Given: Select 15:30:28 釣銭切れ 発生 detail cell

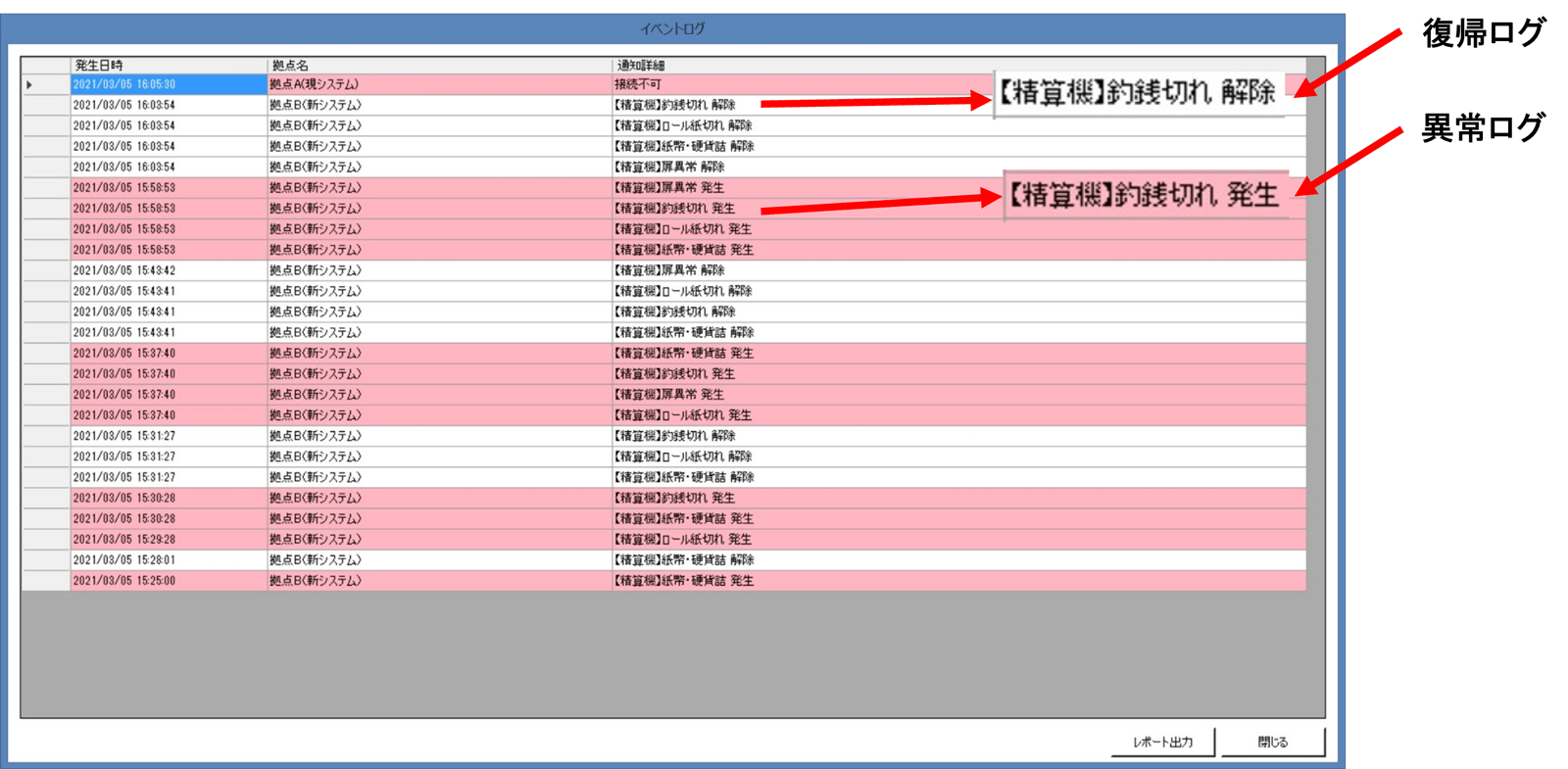Looking at the screenshot, I should click(x=958, y=498).
